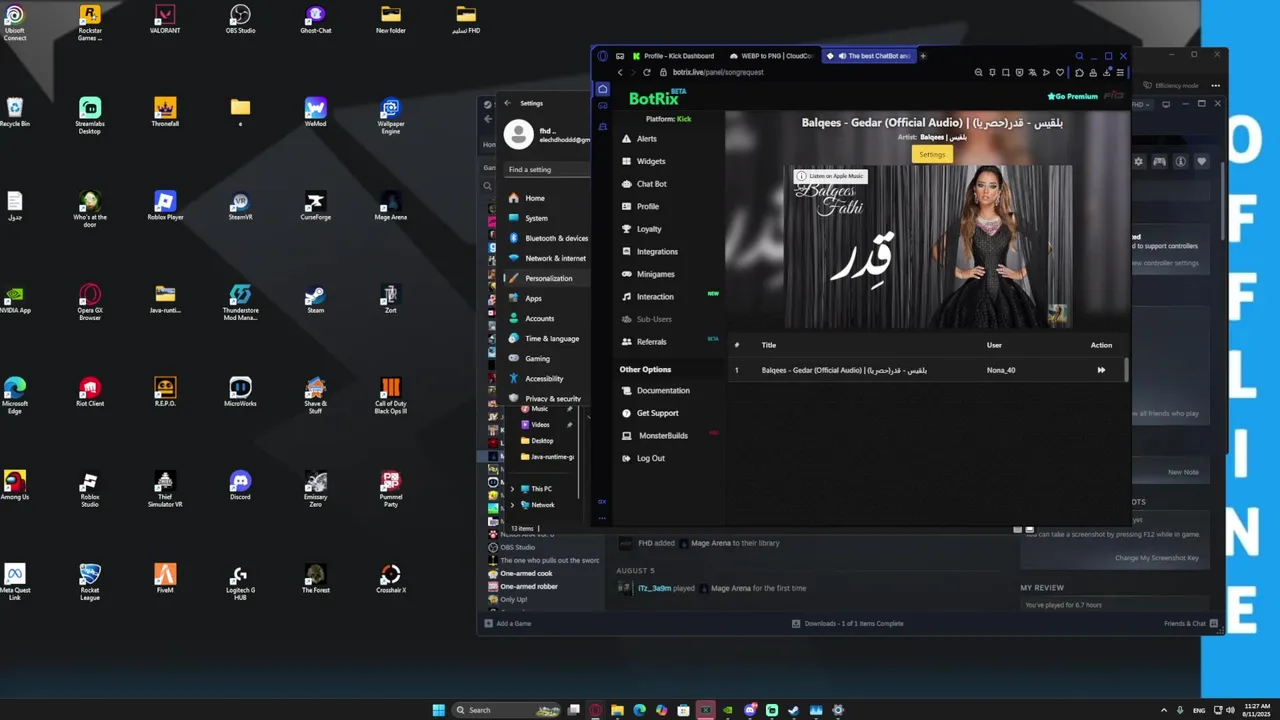Open Gaming in Windows Settings
Screen dimensions: 1280x720
point(530,358)
